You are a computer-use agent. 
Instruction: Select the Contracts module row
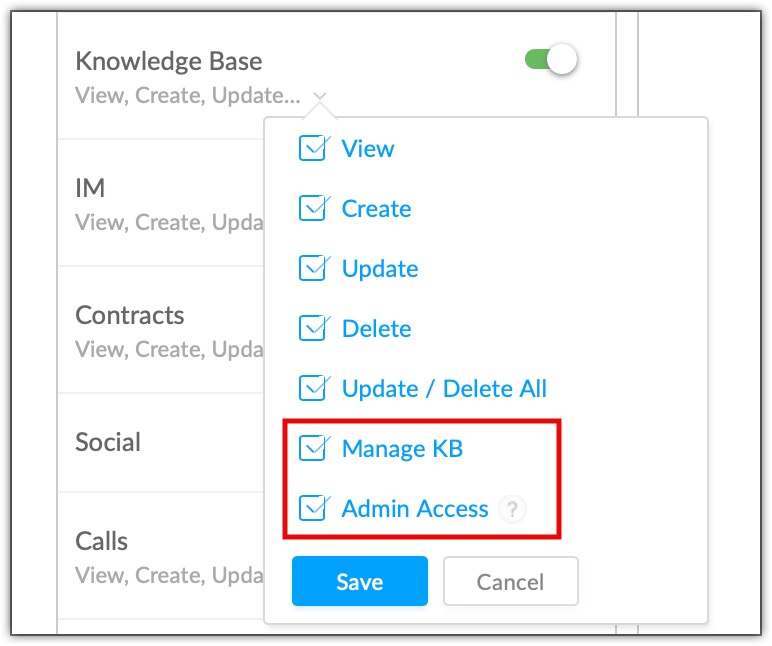coord(161,330)
